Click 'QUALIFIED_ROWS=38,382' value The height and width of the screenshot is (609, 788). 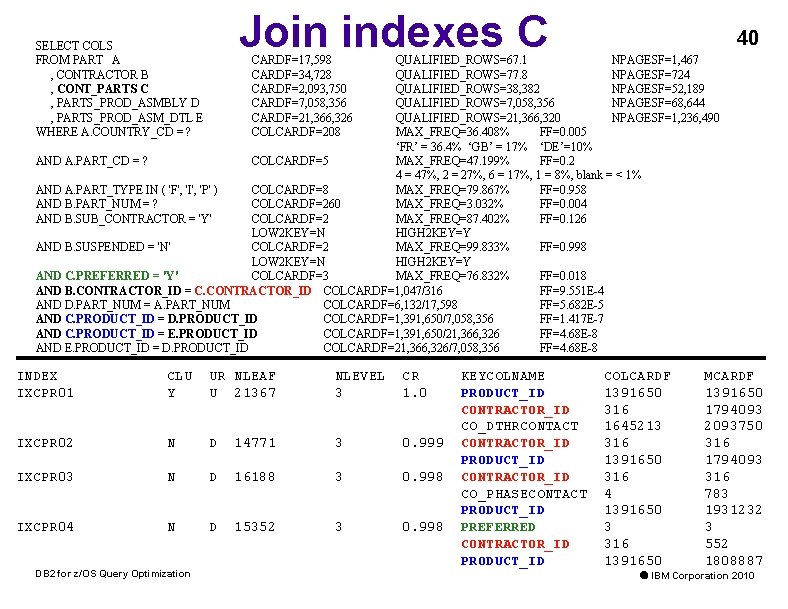[467, 88]
